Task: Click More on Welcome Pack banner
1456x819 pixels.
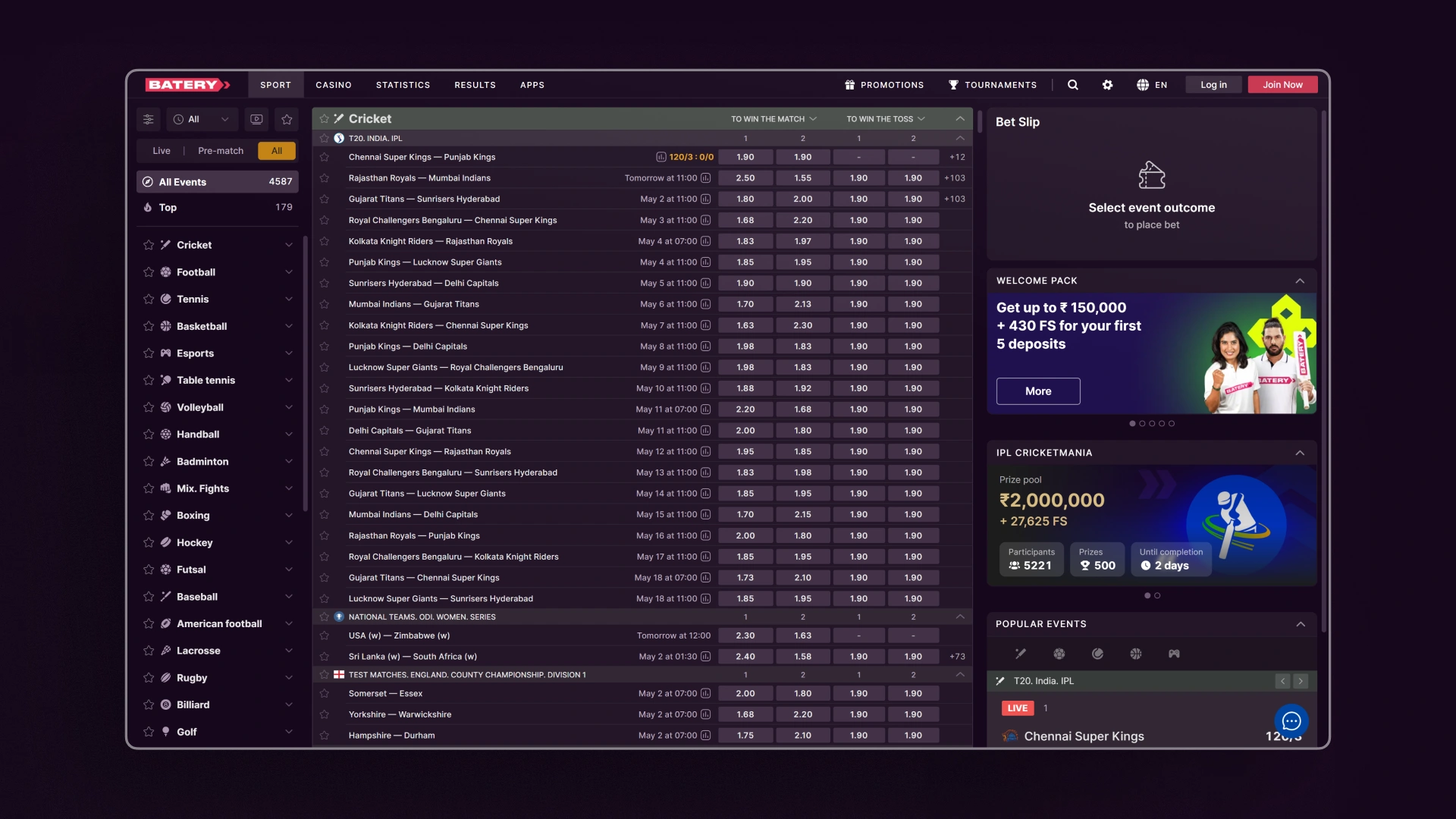Action: [x=1038, y=391]
